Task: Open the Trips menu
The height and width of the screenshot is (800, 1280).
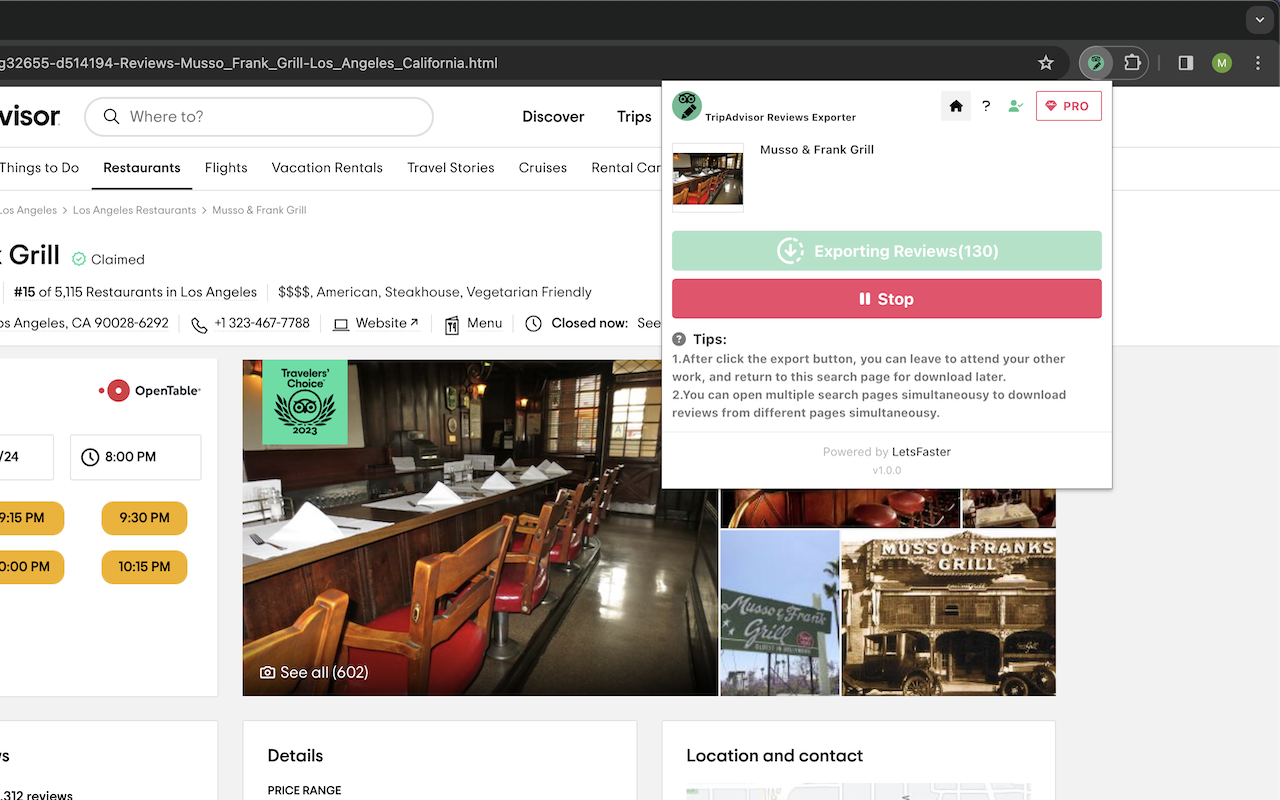Action: pyautogui.click(x=634, y=117)
